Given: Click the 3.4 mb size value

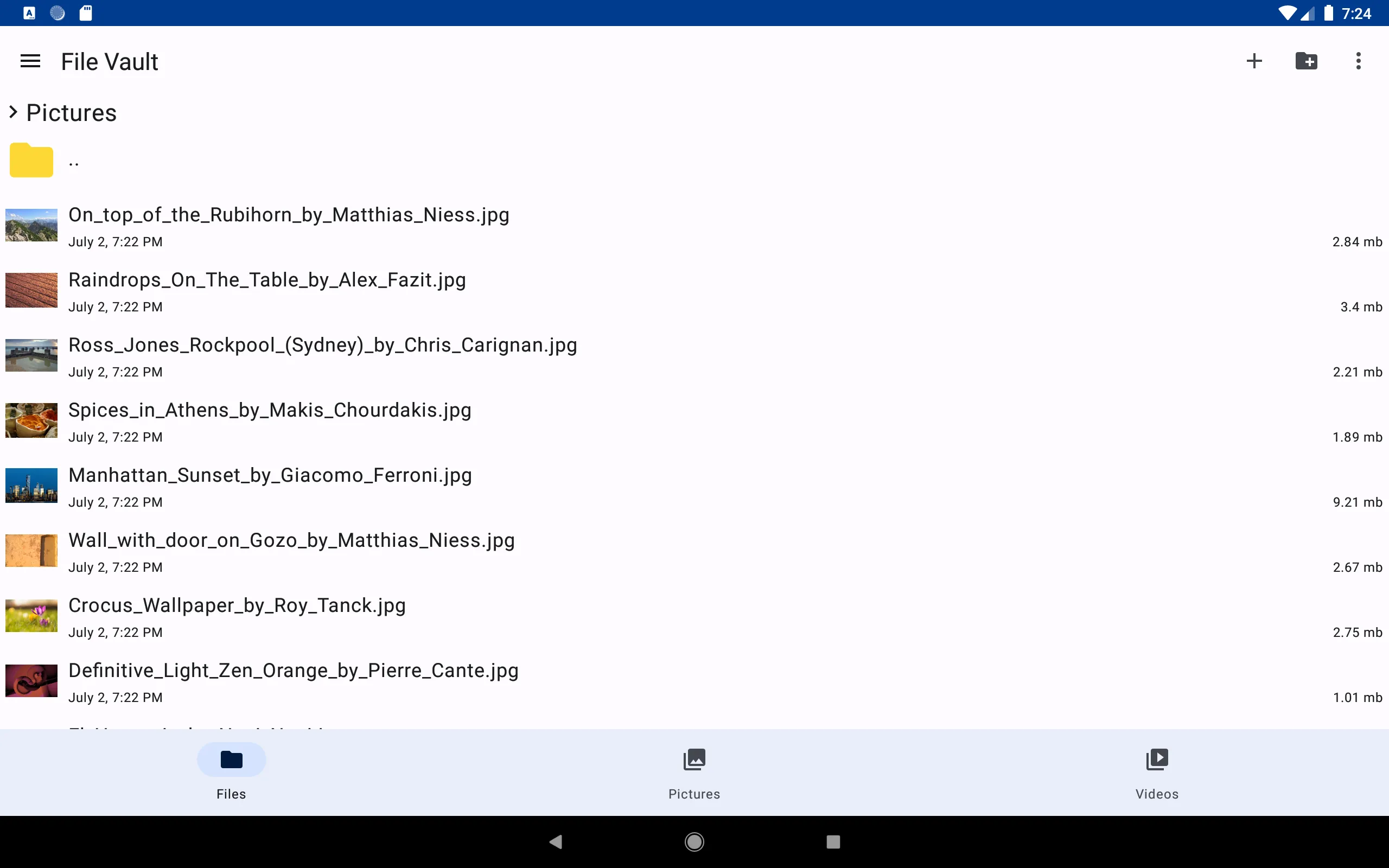Looking at the screenshot, I should click(1361, 307).
